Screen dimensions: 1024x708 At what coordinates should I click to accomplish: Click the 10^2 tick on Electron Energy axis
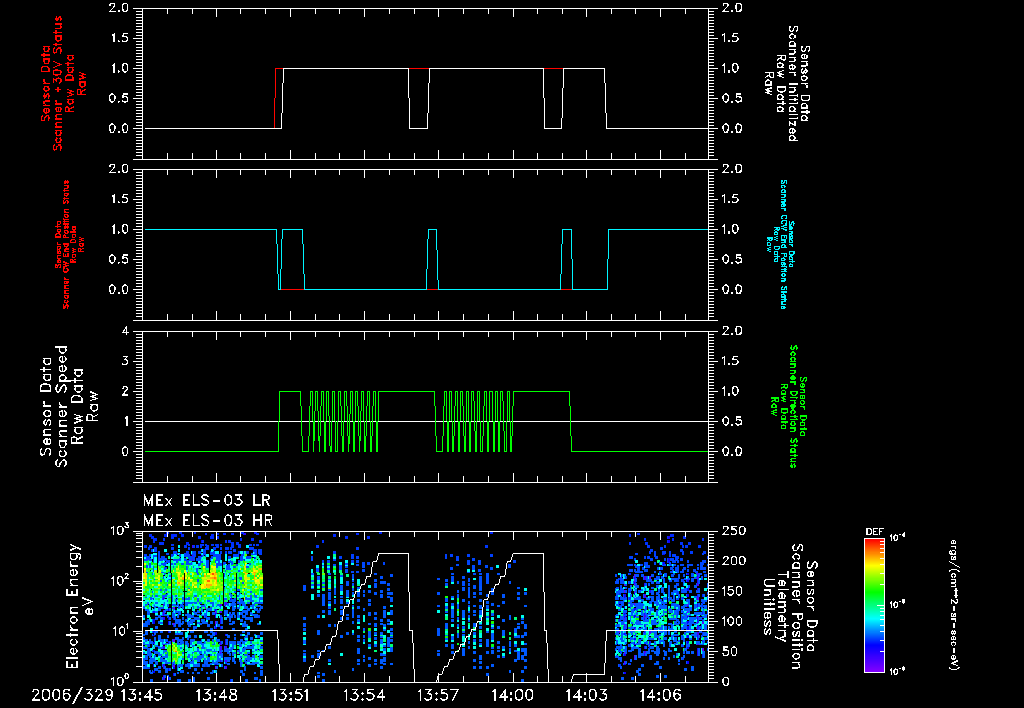pos(120,581)
